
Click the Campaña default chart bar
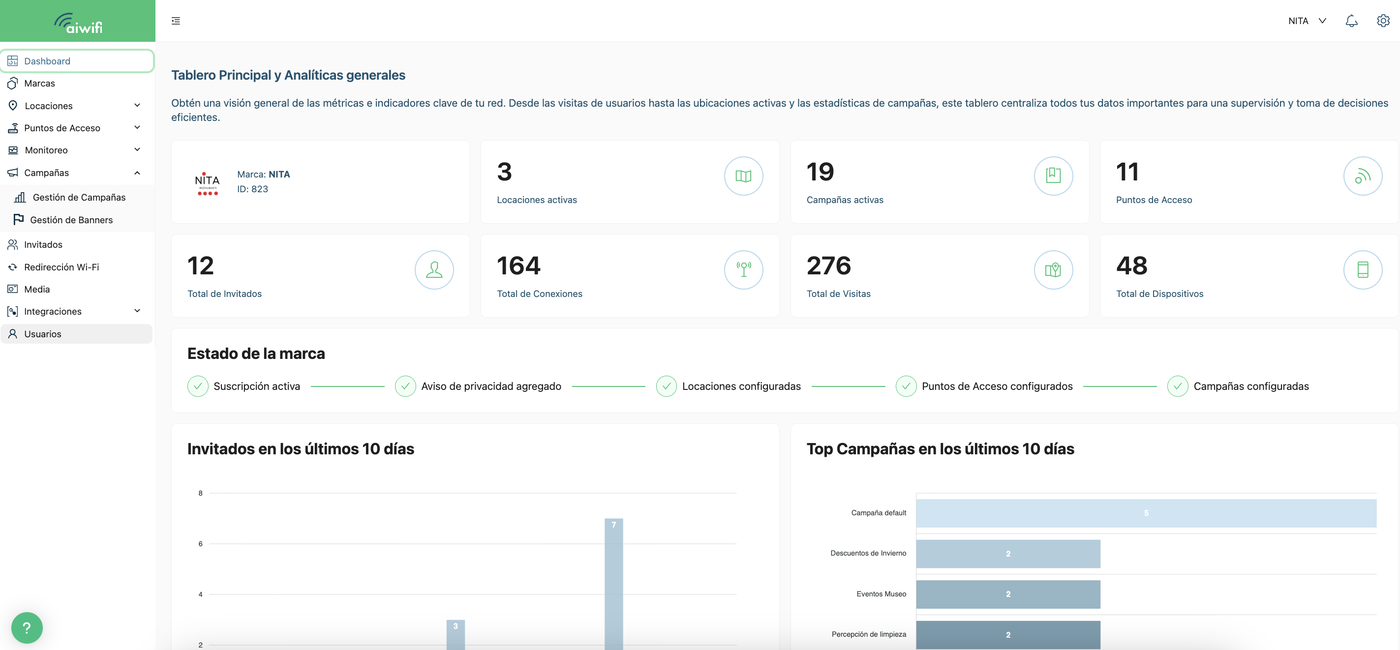click(1145, 513)
